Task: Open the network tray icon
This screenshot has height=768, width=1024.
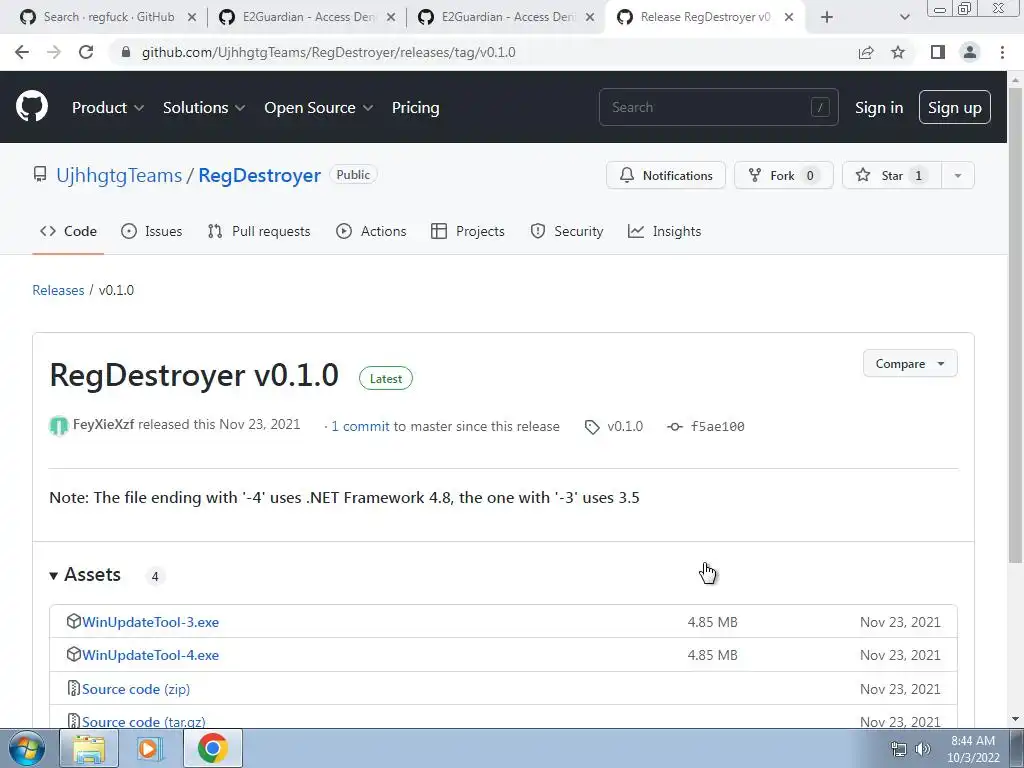Action: tap(899, 749)
